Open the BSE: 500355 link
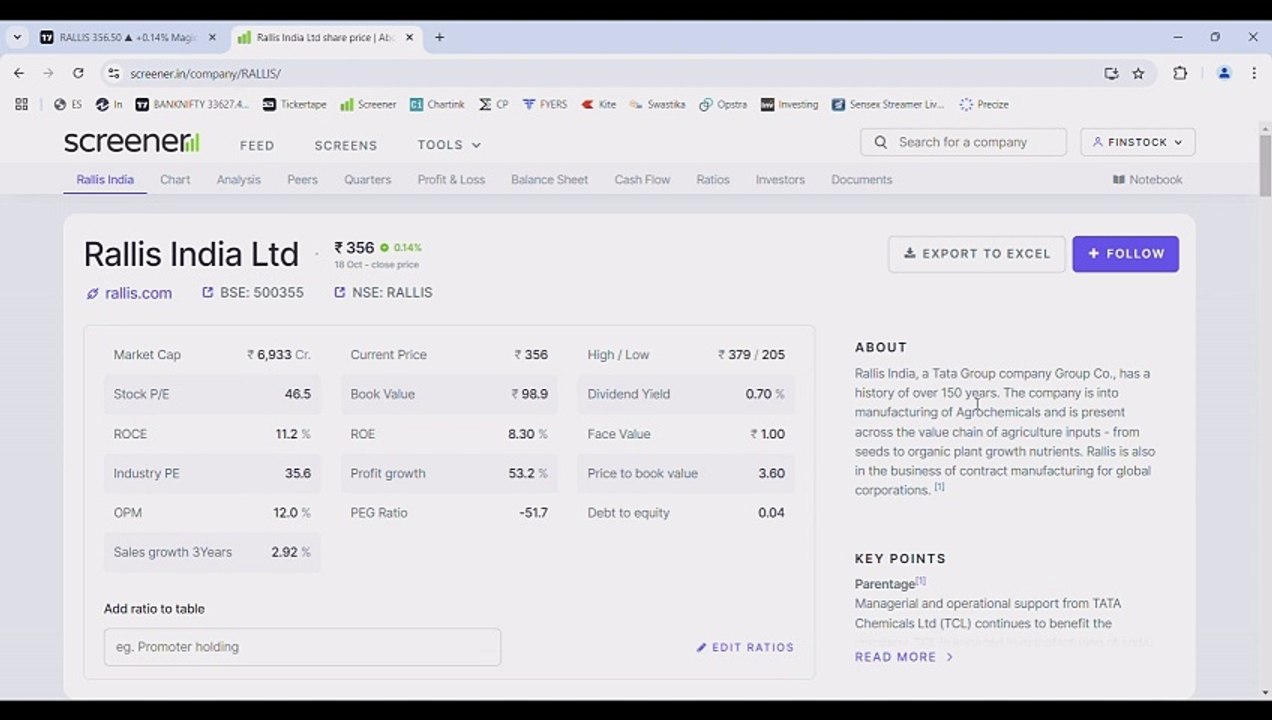This screenshot has width=1272, height=720. [253, 292]
